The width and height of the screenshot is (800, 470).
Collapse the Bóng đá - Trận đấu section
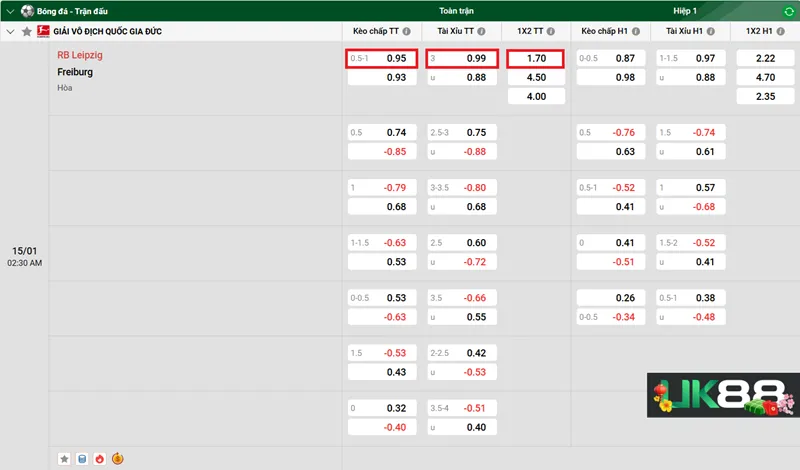[x=9, y=11]
